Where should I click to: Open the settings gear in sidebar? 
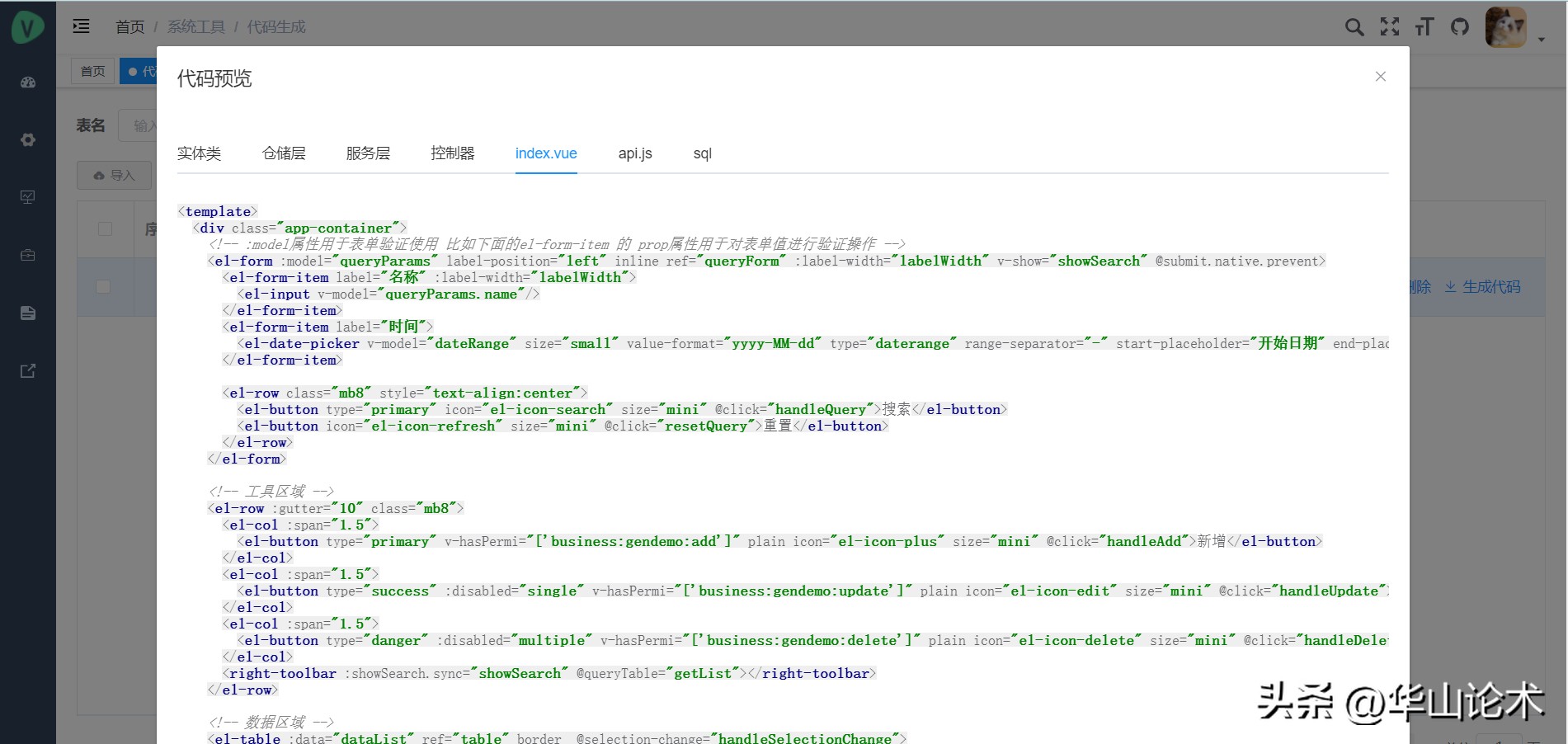pos(28,140)
